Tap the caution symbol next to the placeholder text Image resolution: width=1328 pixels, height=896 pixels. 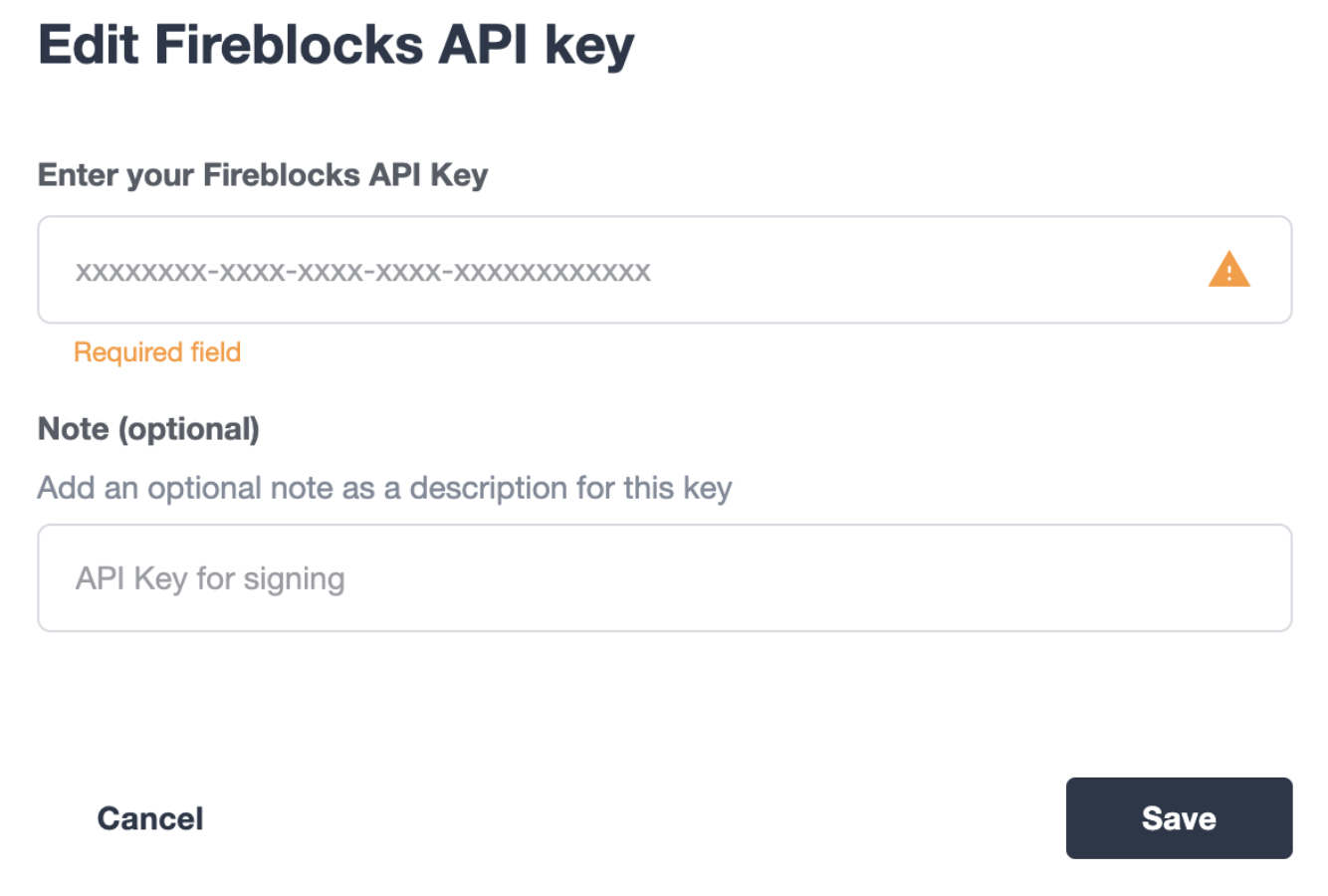coord(1227,270)
